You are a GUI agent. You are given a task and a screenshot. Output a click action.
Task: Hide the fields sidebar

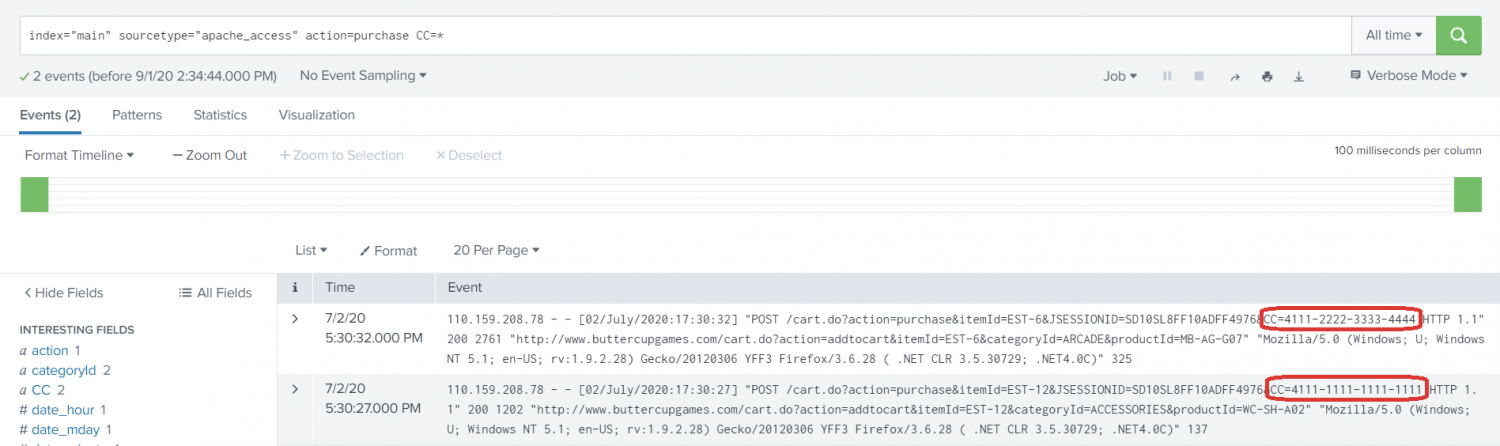click(63, 293)
